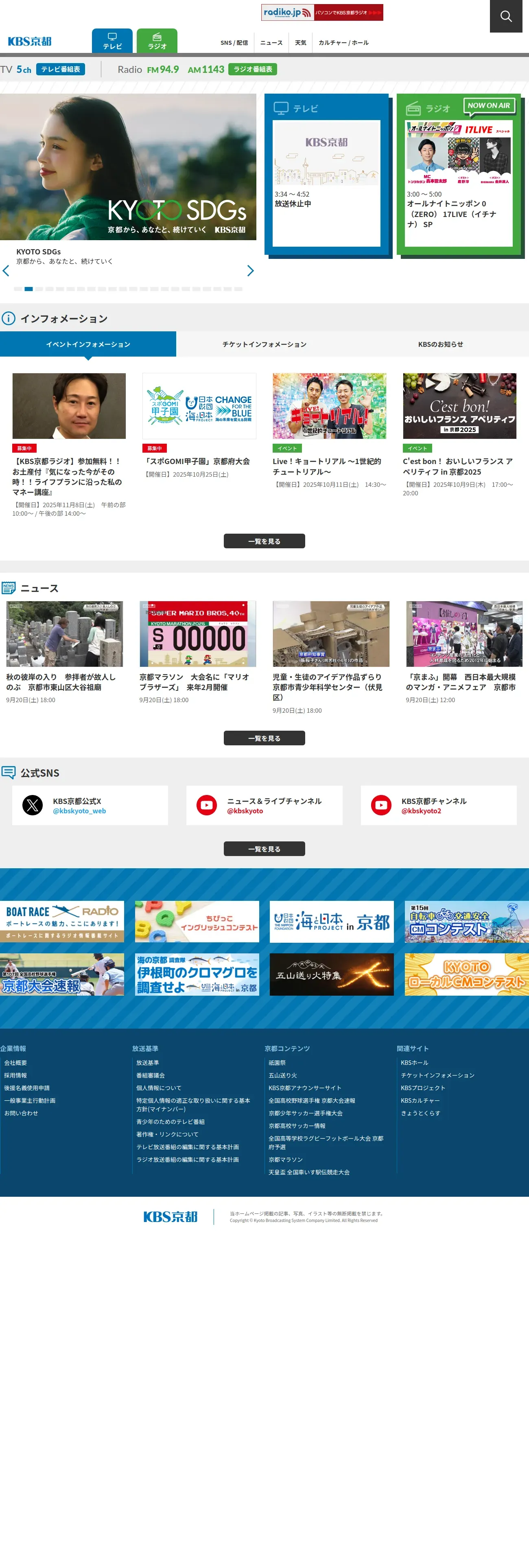Open 祇園祭 footer link

277,1063
